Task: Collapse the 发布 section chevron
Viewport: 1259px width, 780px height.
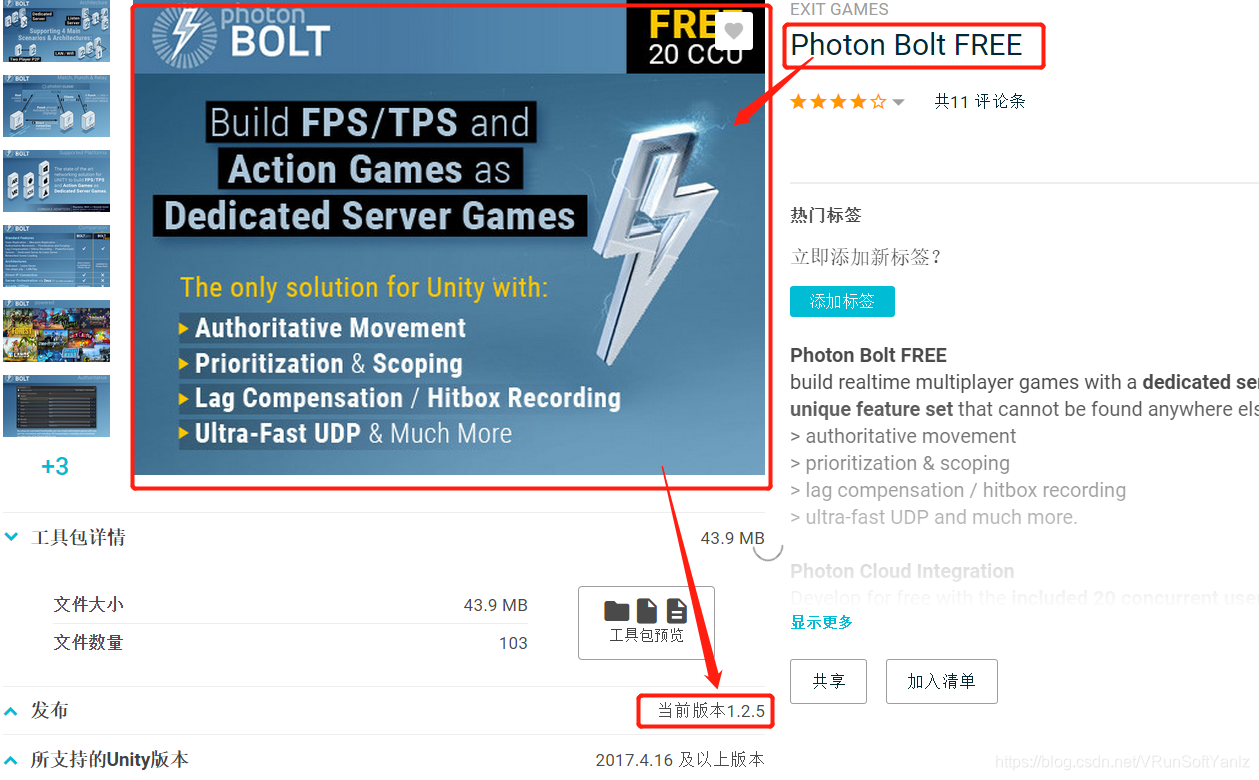Action: pos(11,711)
